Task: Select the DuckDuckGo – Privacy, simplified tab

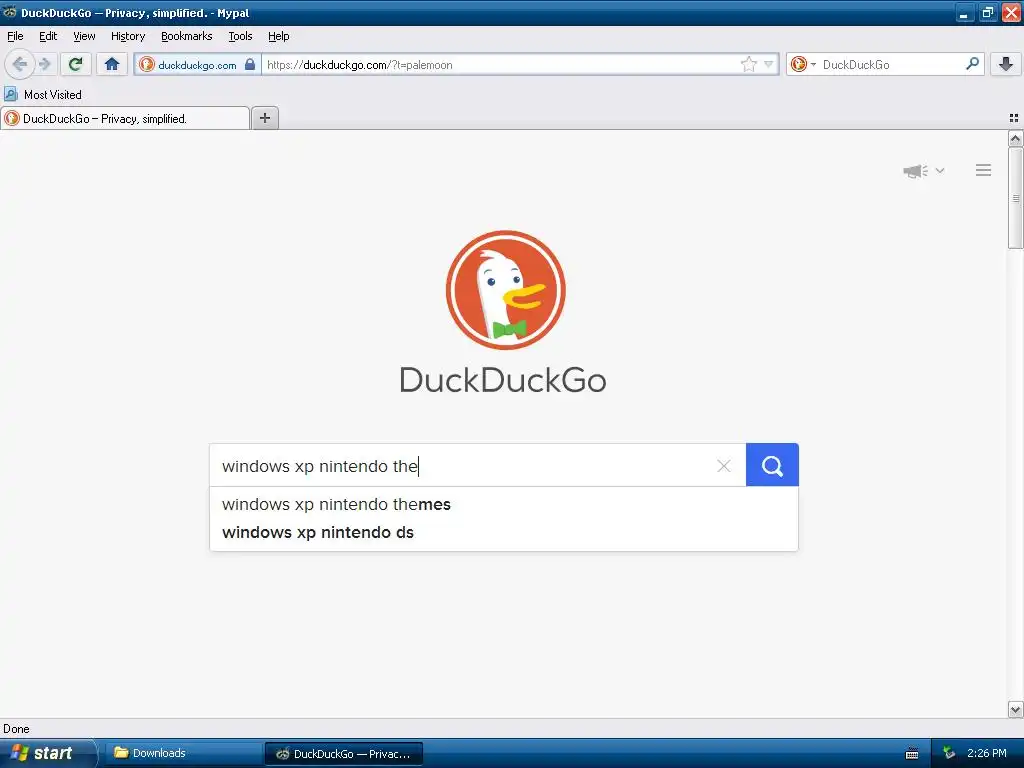Action: click(x=125, y=118)
